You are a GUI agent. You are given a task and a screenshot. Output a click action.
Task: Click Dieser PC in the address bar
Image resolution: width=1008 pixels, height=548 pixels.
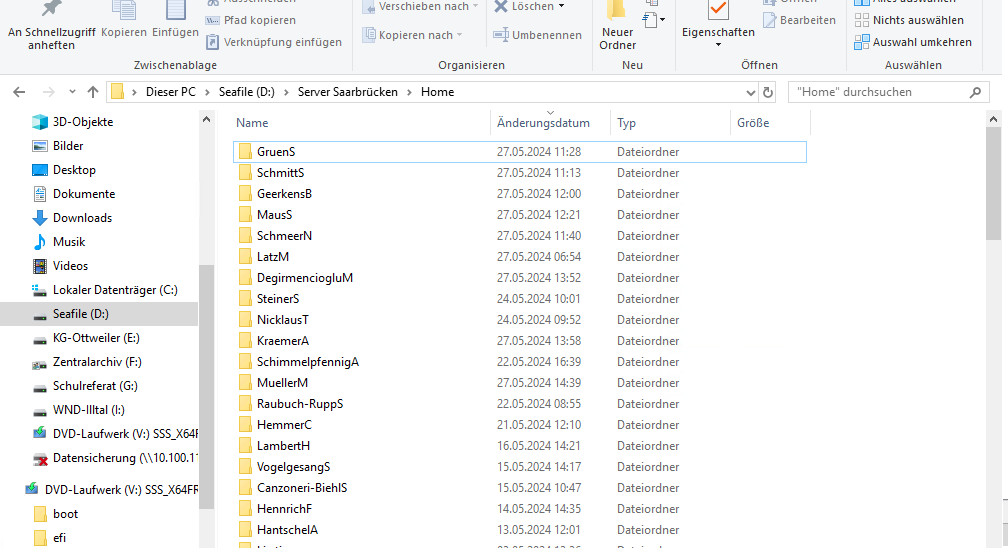tap(170, 92)
